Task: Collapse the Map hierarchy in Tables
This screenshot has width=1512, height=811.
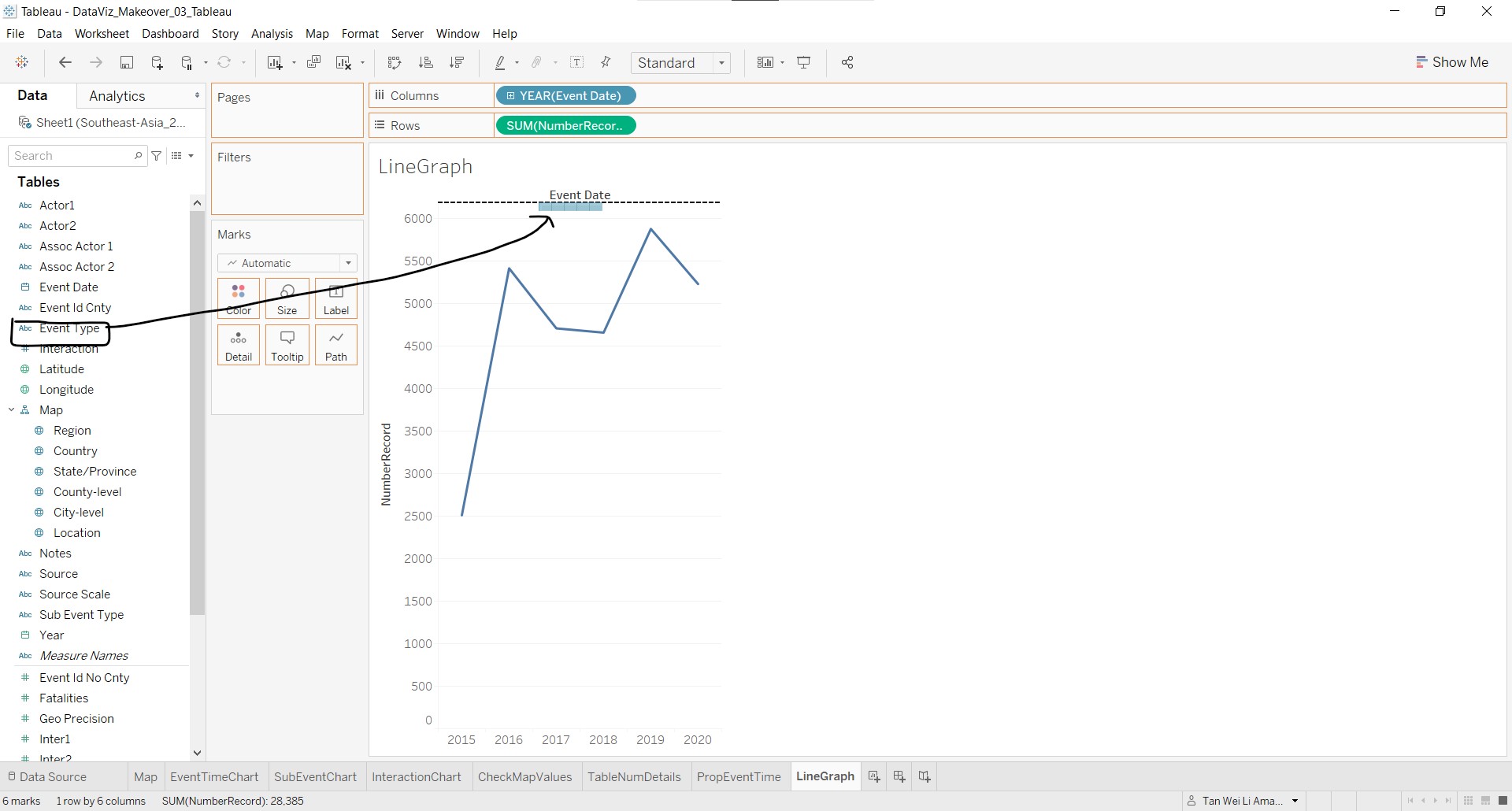Action: point(12,410)
